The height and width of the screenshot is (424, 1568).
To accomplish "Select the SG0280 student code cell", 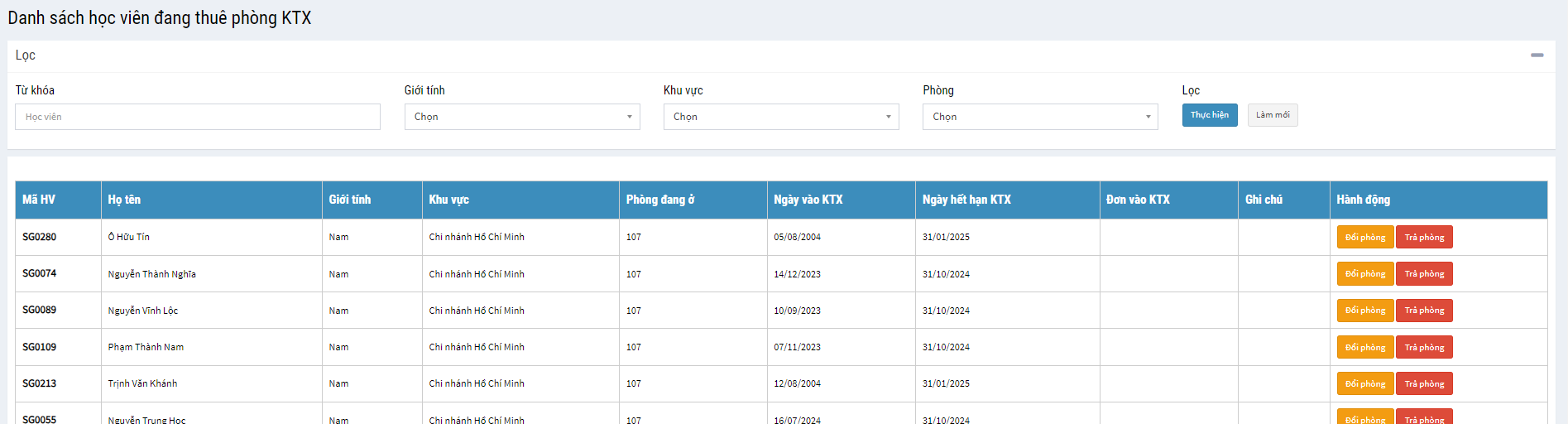I will pyautogui.click(x=40, y=237).
